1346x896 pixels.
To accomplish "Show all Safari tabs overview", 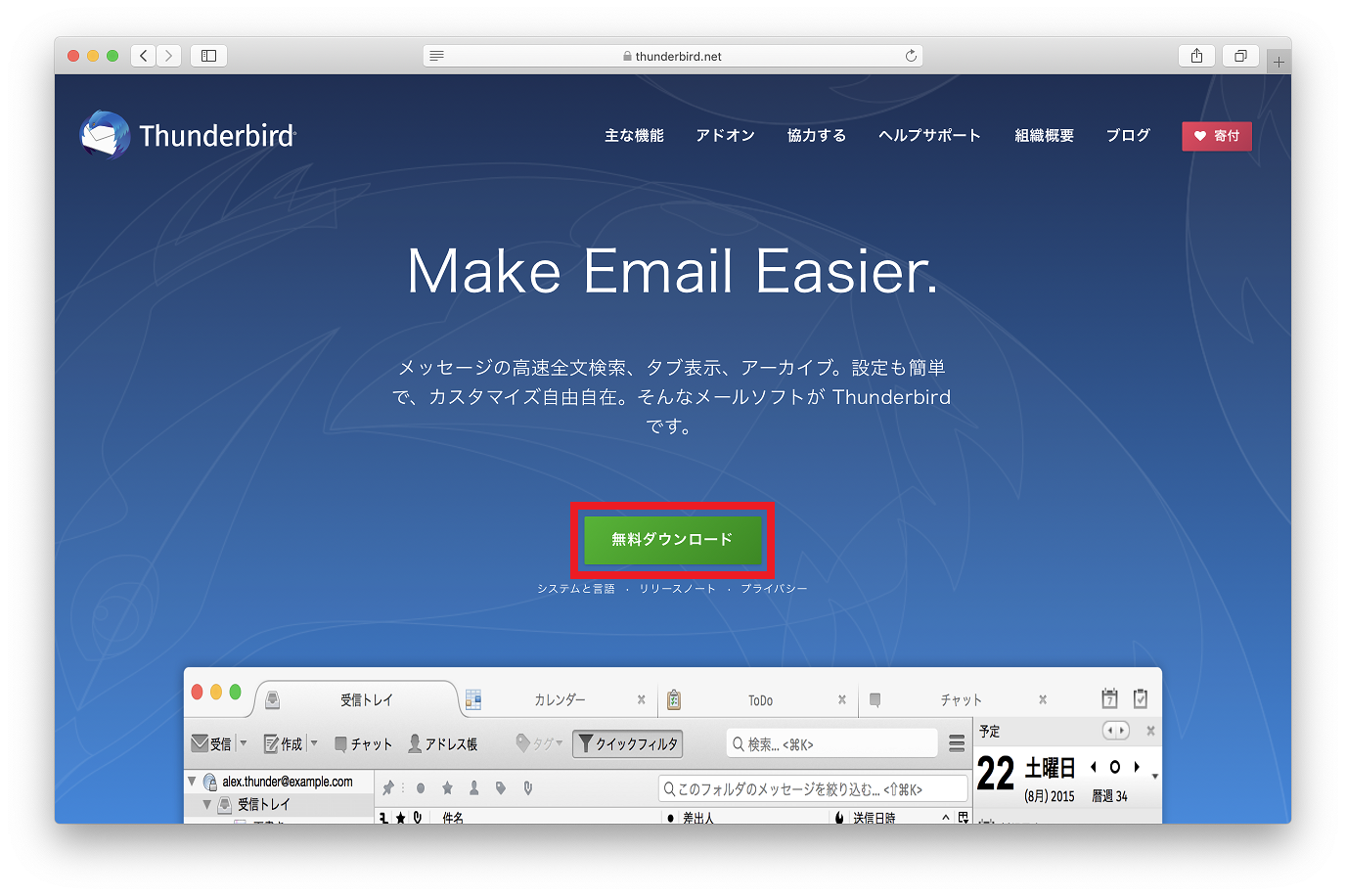I will pyautogui.click(x=1240, y=56).
